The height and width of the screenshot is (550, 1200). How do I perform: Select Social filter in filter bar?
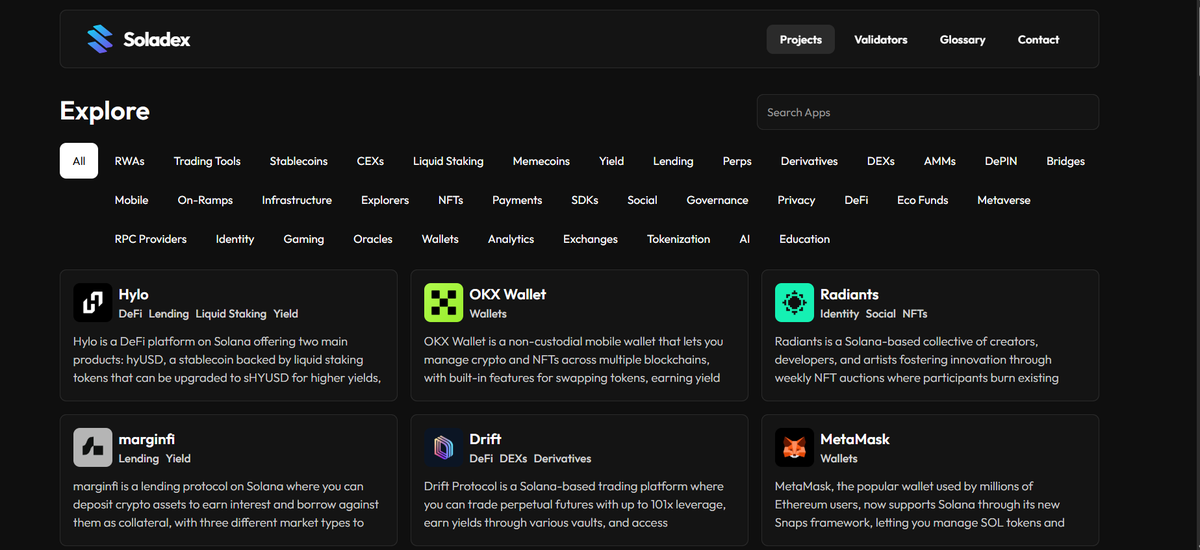point(642,200)
